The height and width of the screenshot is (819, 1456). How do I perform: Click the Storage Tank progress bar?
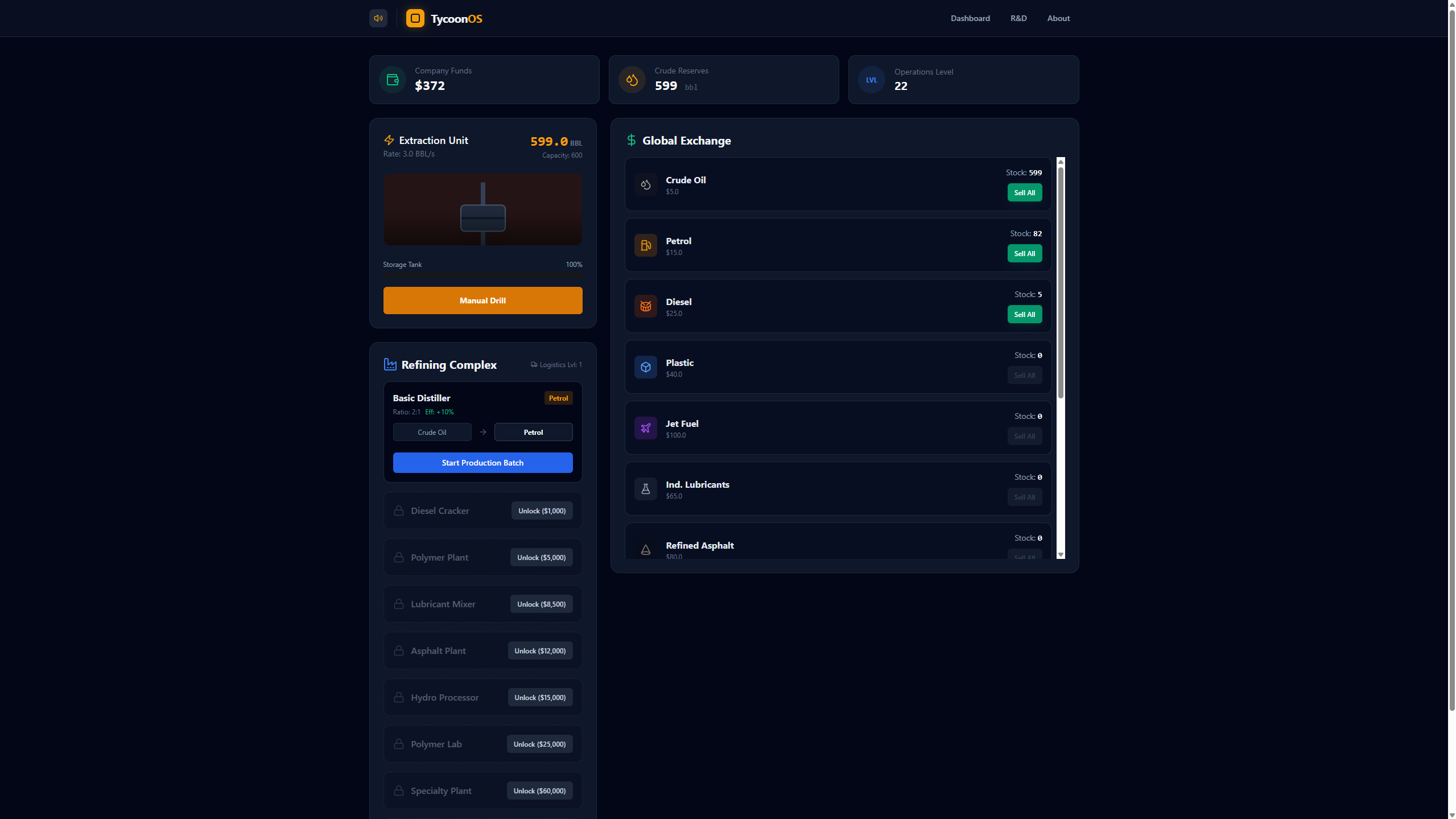[482, 275]
